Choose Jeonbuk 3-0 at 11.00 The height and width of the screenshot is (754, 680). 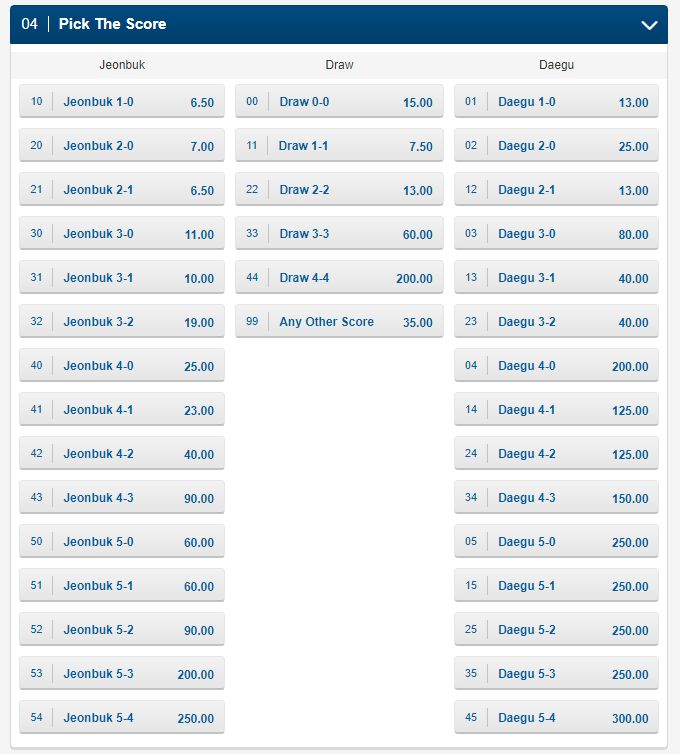coord(122,234)
